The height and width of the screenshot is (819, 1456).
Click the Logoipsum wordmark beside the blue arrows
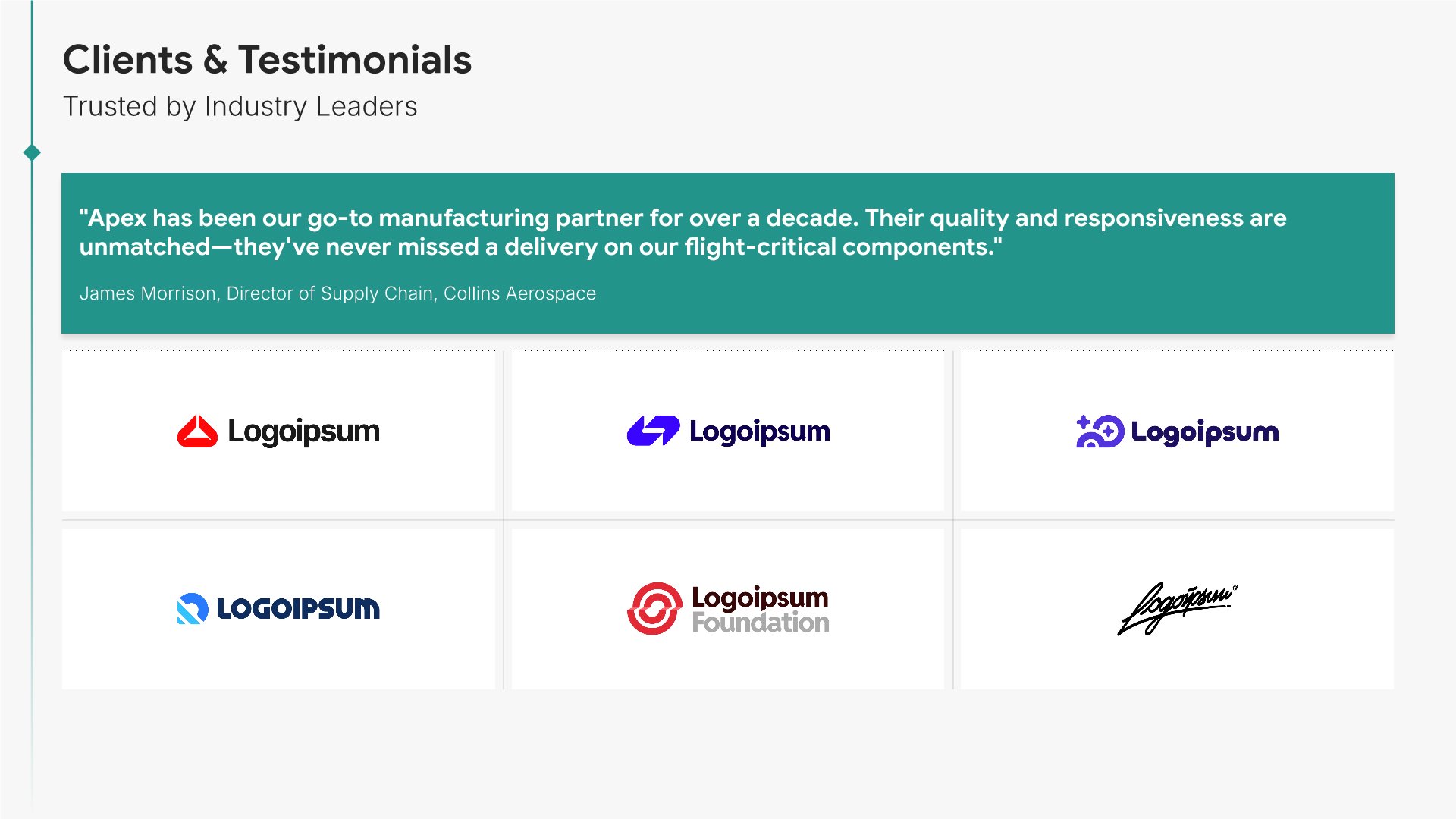759,431
